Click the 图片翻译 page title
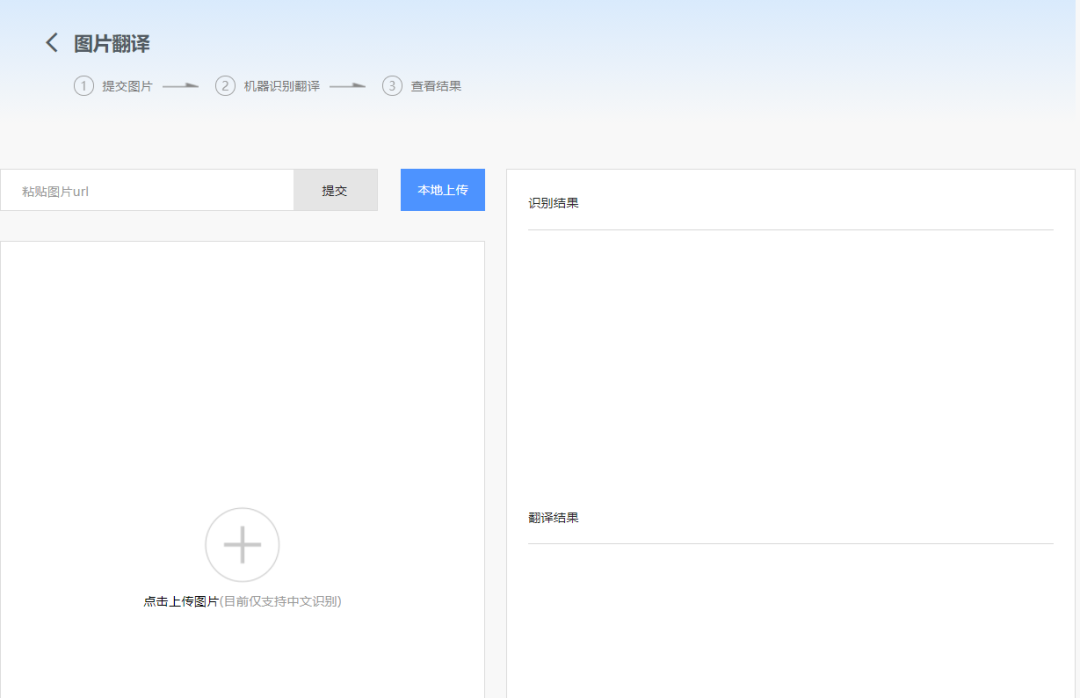Image resolution: width=1080 pixels, height=698 pixels. coord(112,44)
